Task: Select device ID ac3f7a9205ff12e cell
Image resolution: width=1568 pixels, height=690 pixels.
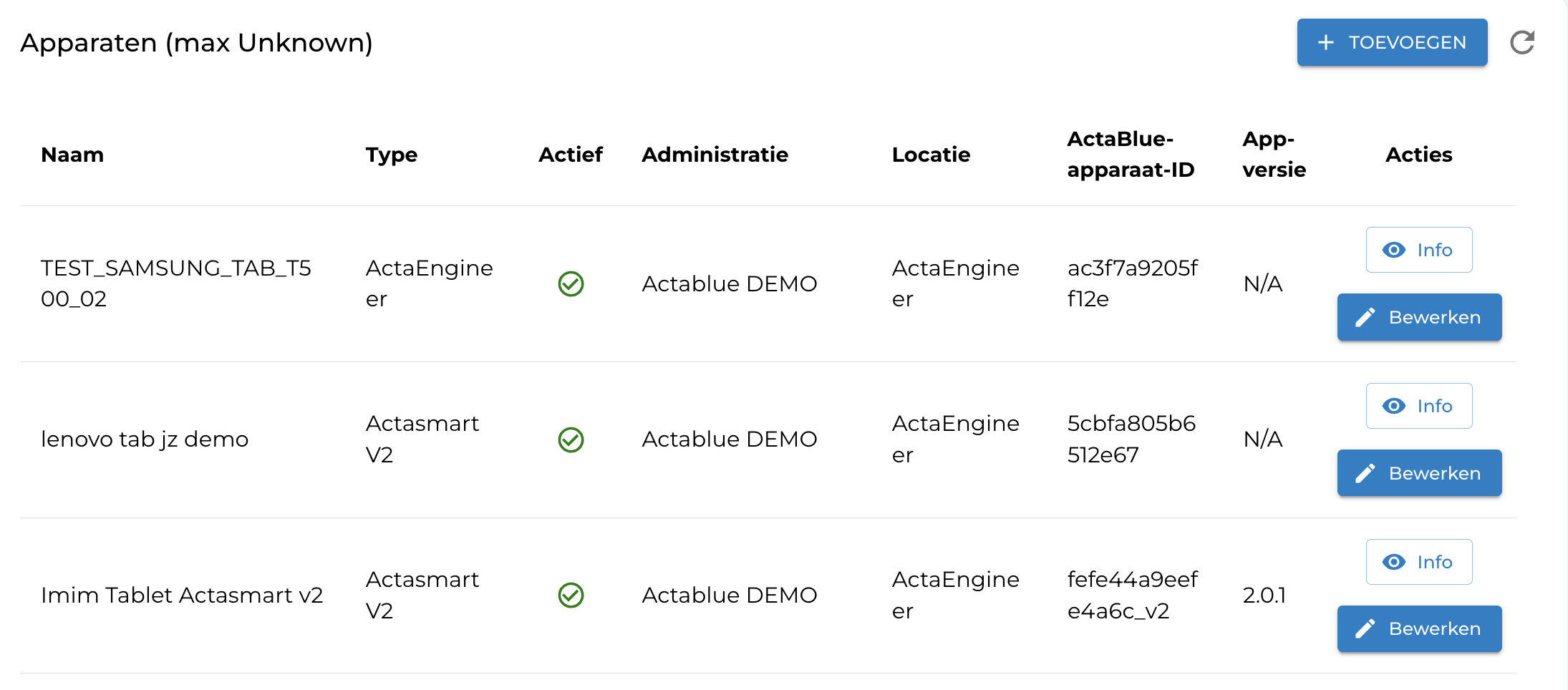Action: coord(1131,283)
